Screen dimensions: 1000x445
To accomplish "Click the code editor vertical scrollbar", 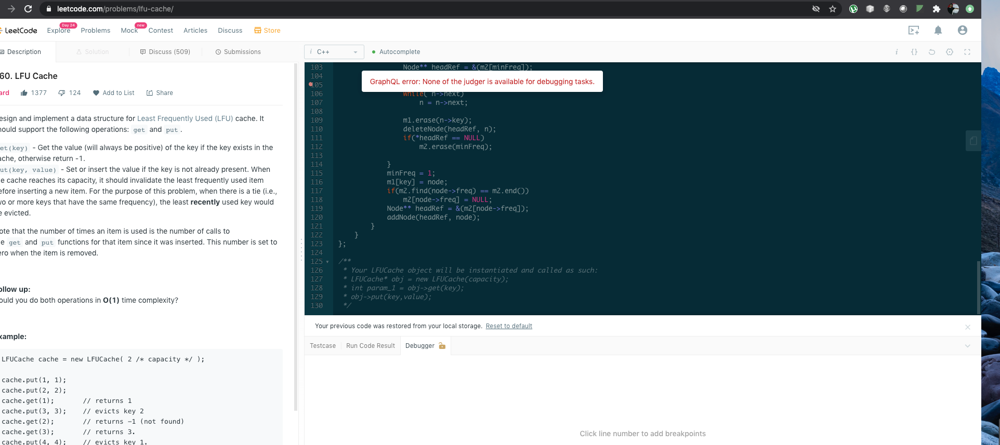I will click(x=978, y=286).
